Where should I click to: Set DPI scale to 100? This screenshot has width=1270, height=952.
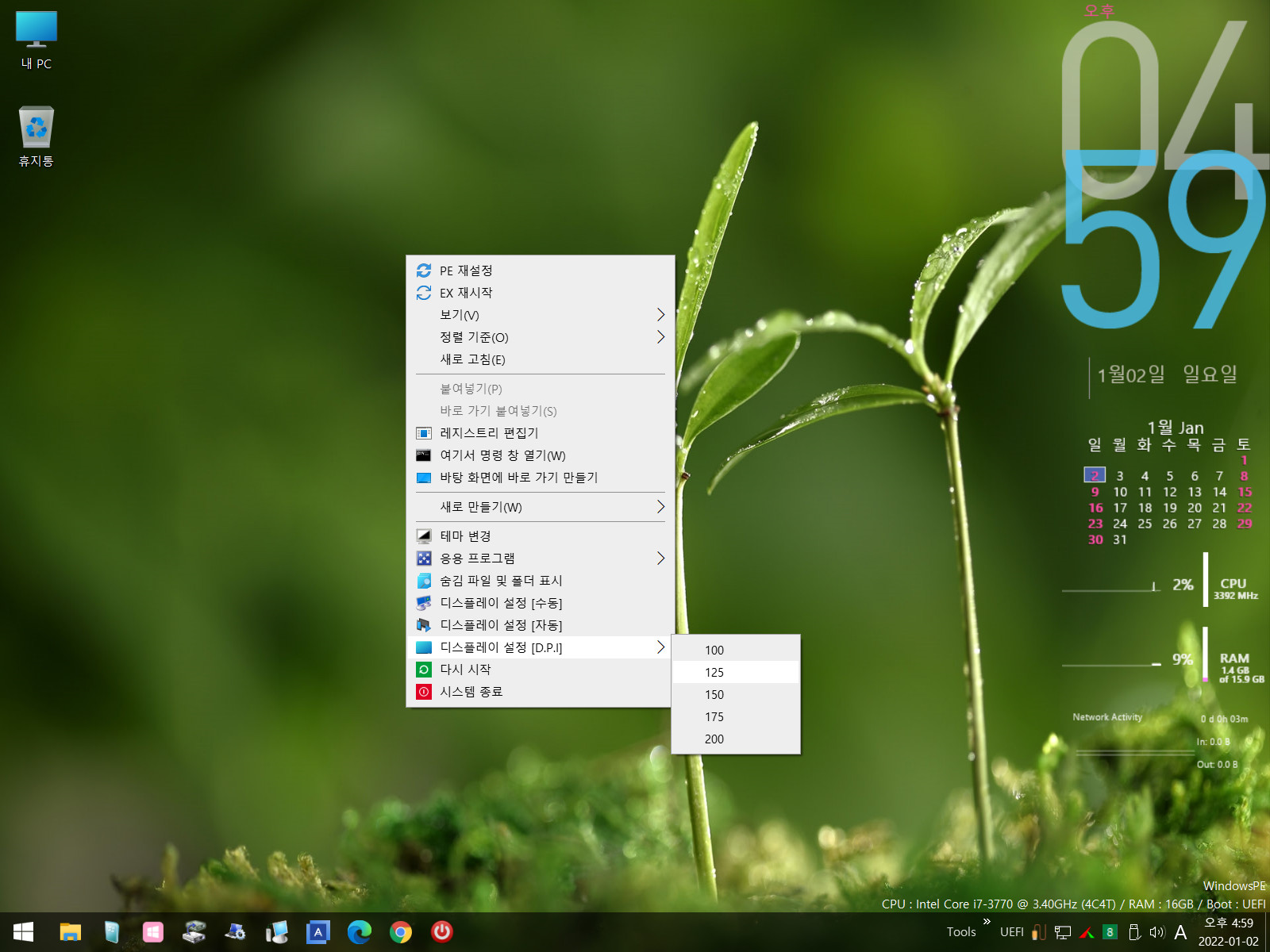735,650
